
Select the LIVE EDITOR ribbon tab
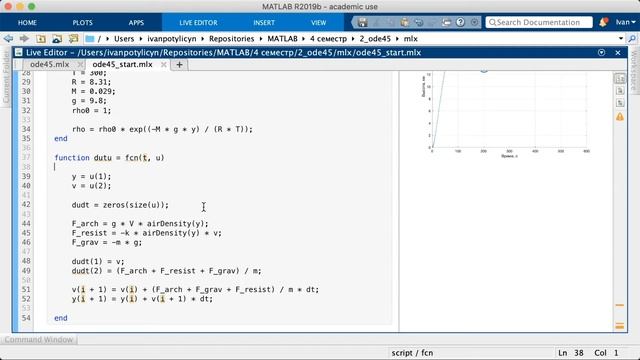(x=198, y=22)
